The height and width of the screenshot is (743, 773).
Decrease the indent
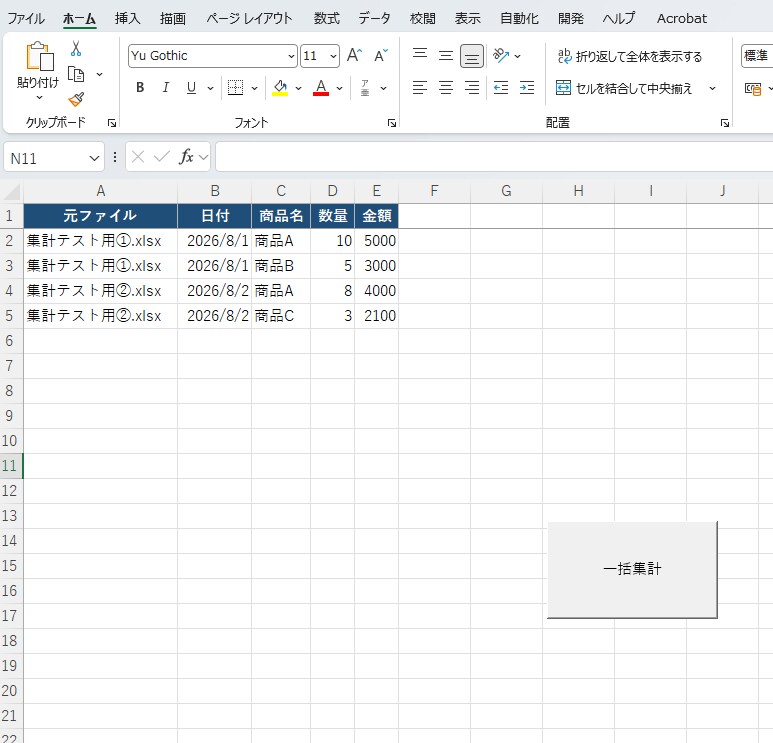click(x=501, y=88)
